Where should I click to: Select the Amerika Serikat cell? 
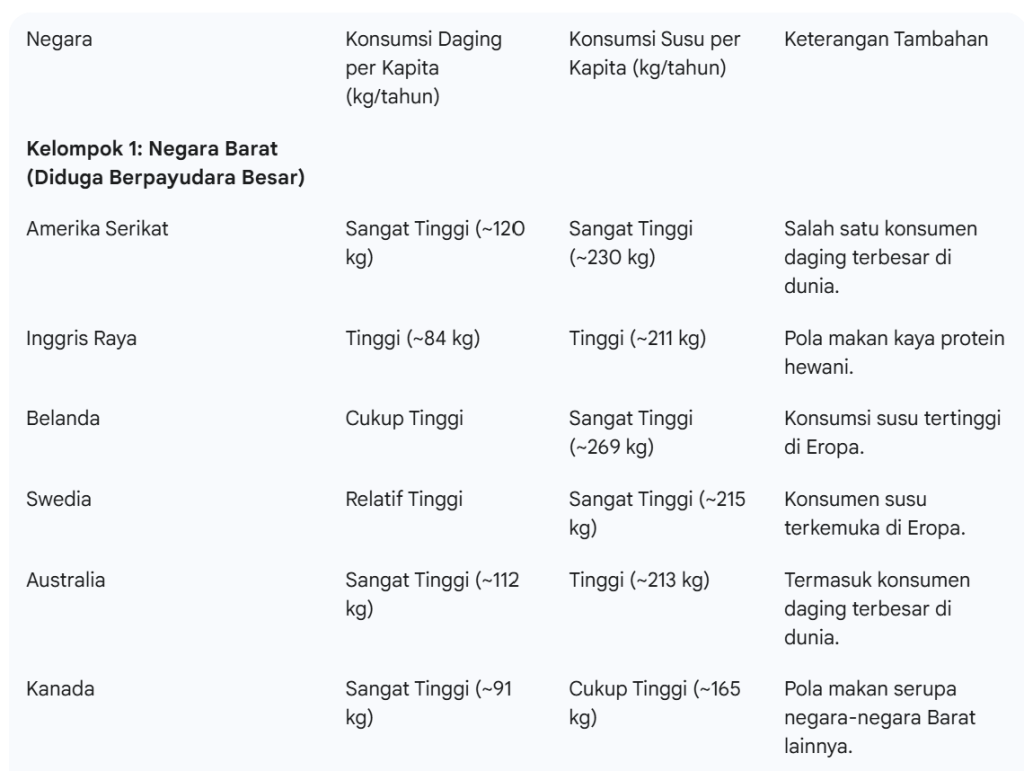97,228
